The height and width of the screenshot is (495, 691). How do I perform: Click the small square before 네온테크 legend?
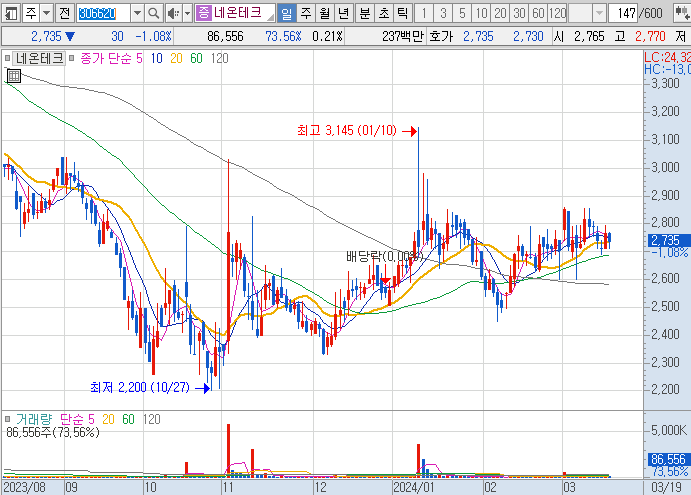[7, 58]
